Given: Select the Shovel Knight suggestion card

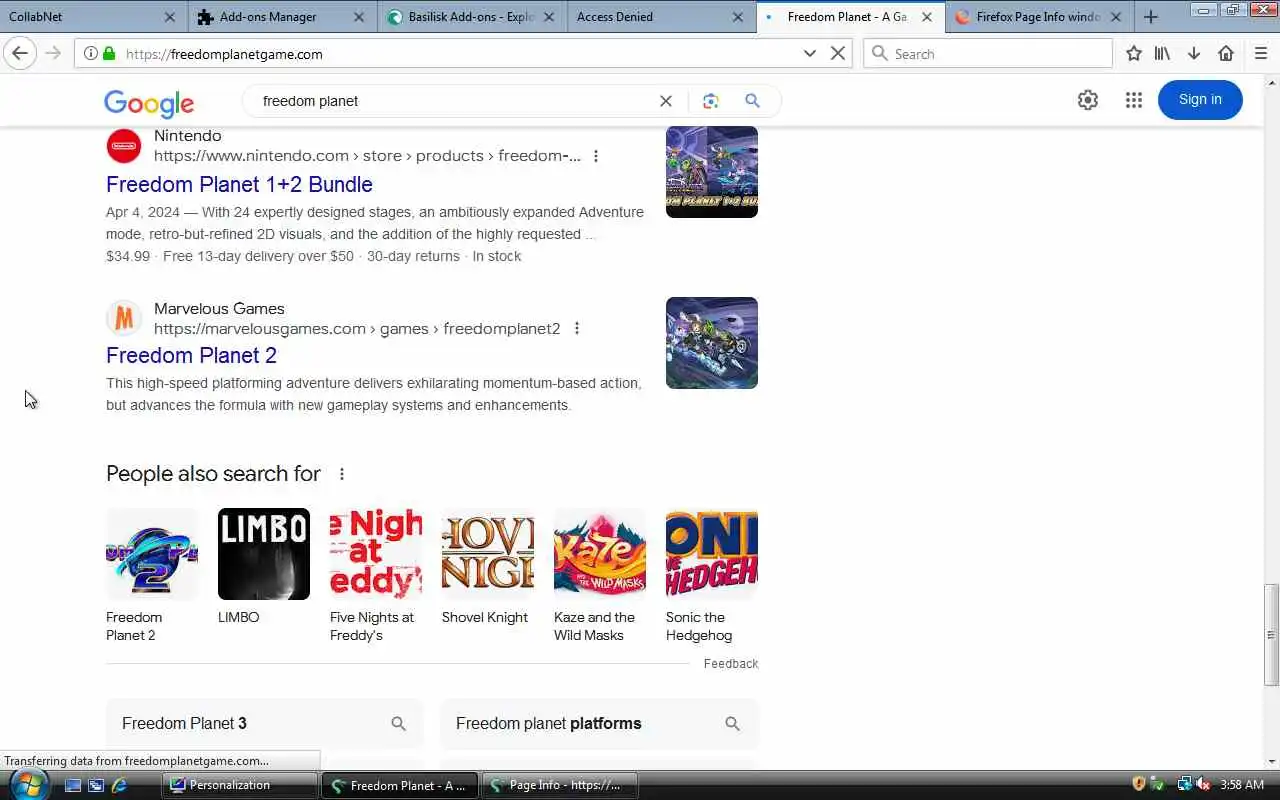Looking at the screenshot, I should (488, 567).
